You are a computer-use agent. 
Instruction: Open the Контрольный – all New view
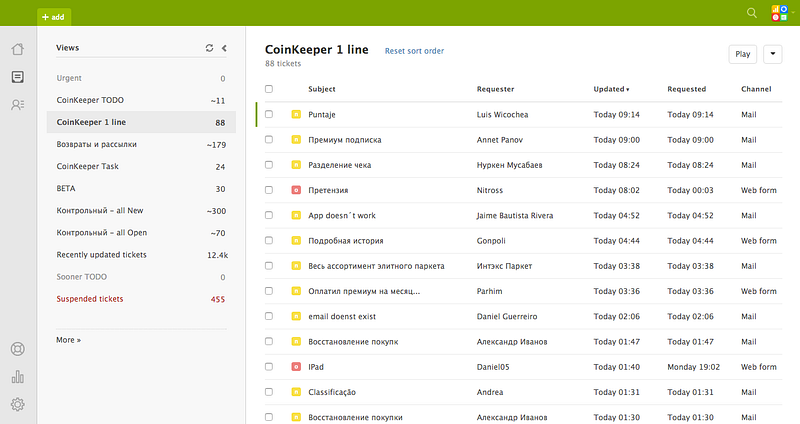pos(141,210)
